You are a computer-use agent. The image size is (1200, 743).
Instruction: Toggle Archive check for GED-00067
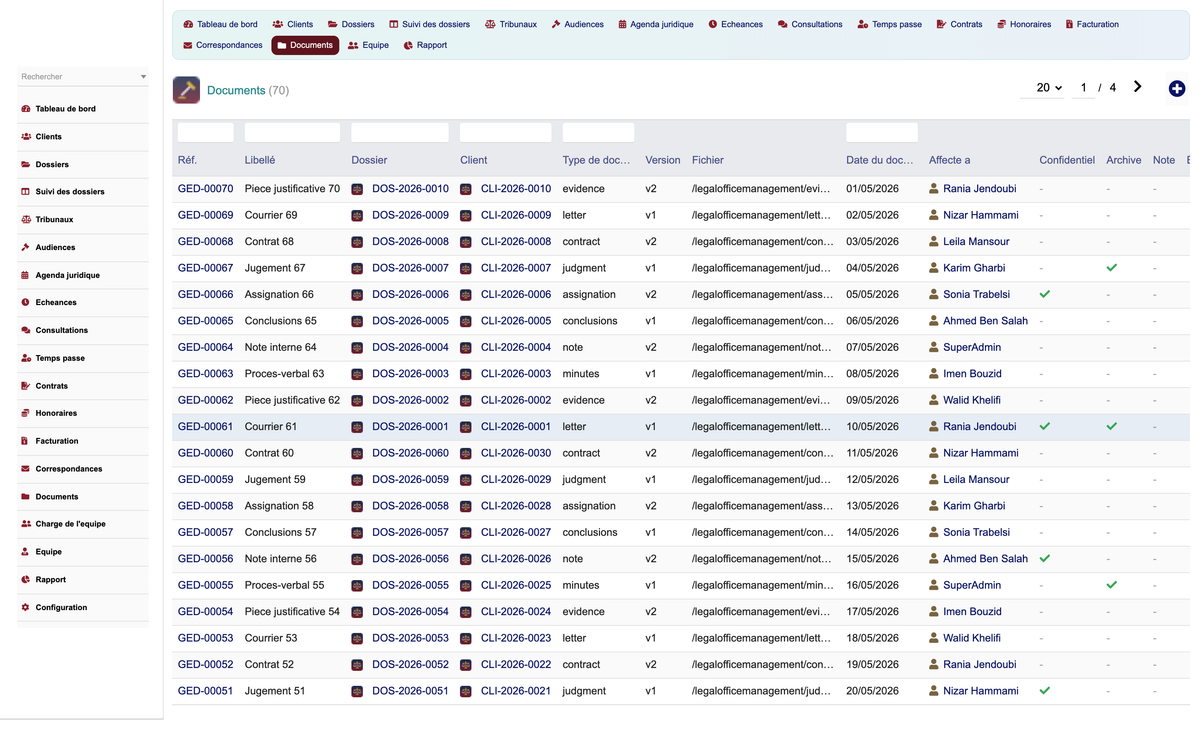coord(1112,268)
